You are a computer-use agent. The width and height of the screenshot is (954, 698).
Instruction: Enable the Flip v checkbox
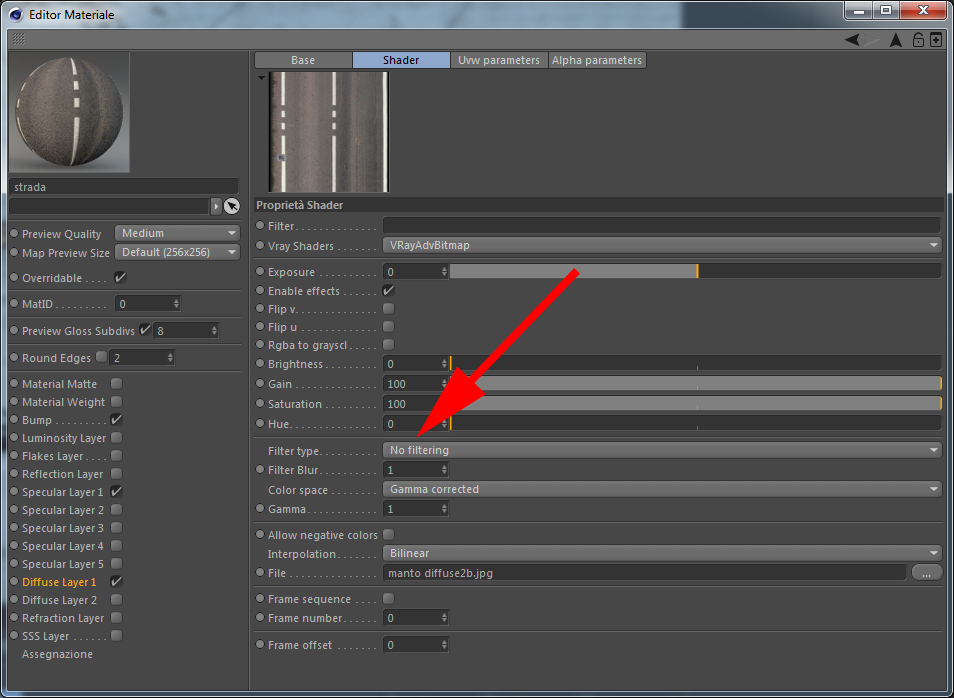(x=388, y=309)
